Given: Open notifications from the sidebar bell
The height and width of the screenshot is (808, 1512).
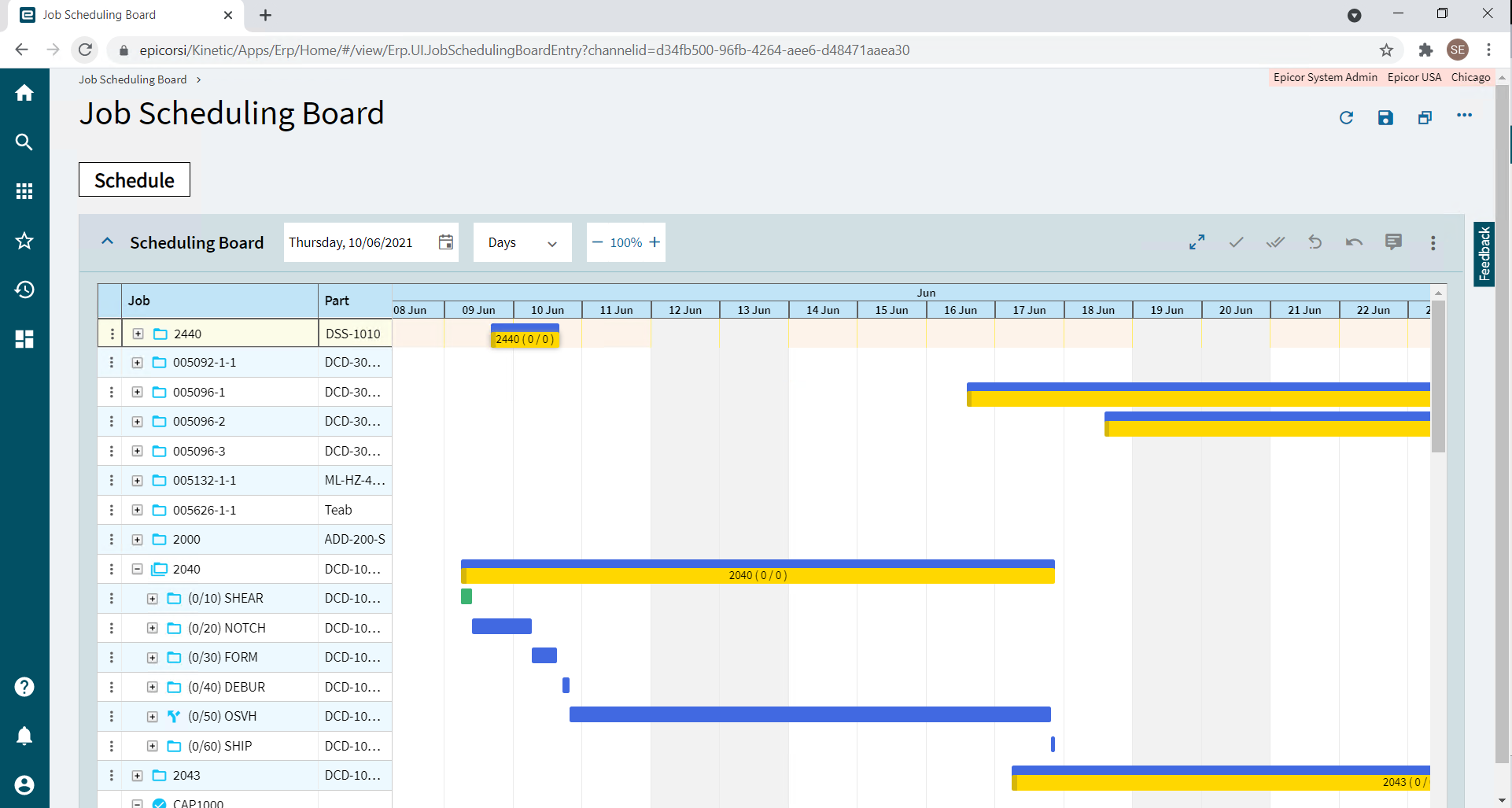Looking at the screenshot, I should coord(24,735).
